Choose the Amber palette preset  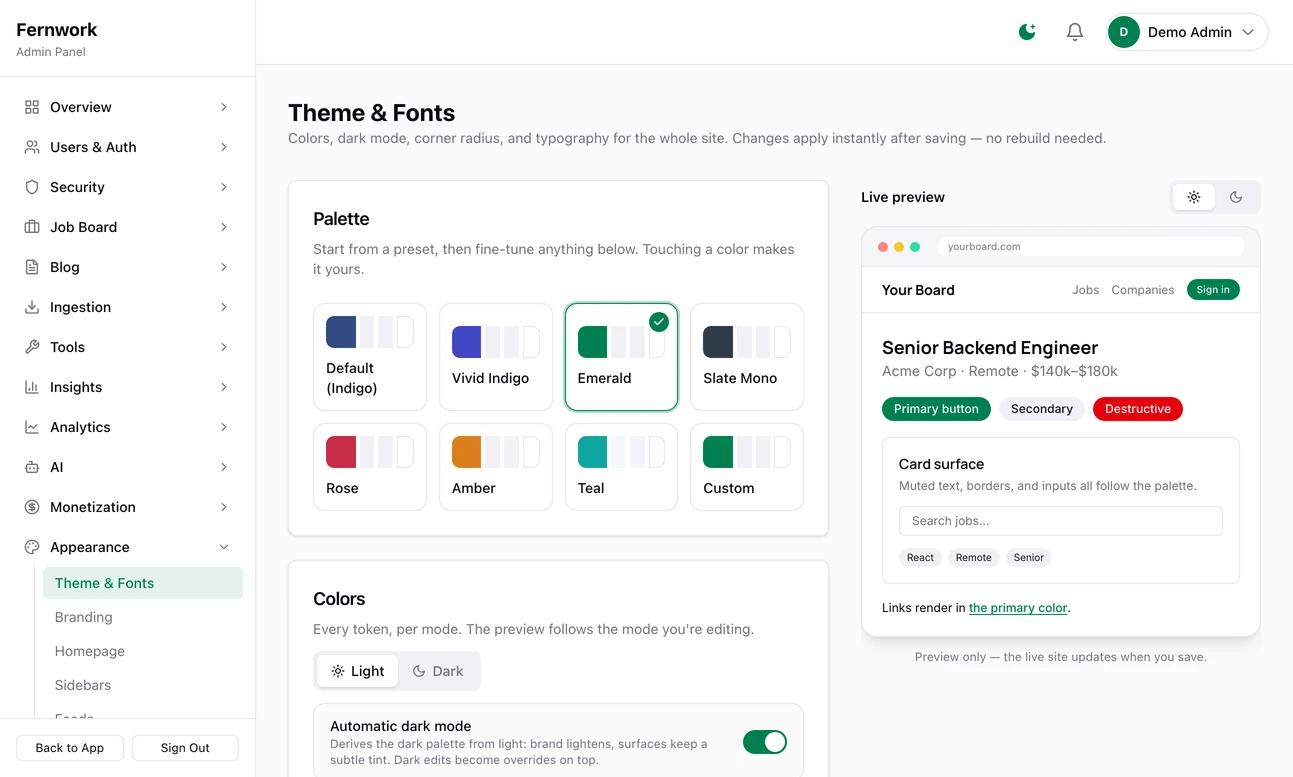coord(496,467)
